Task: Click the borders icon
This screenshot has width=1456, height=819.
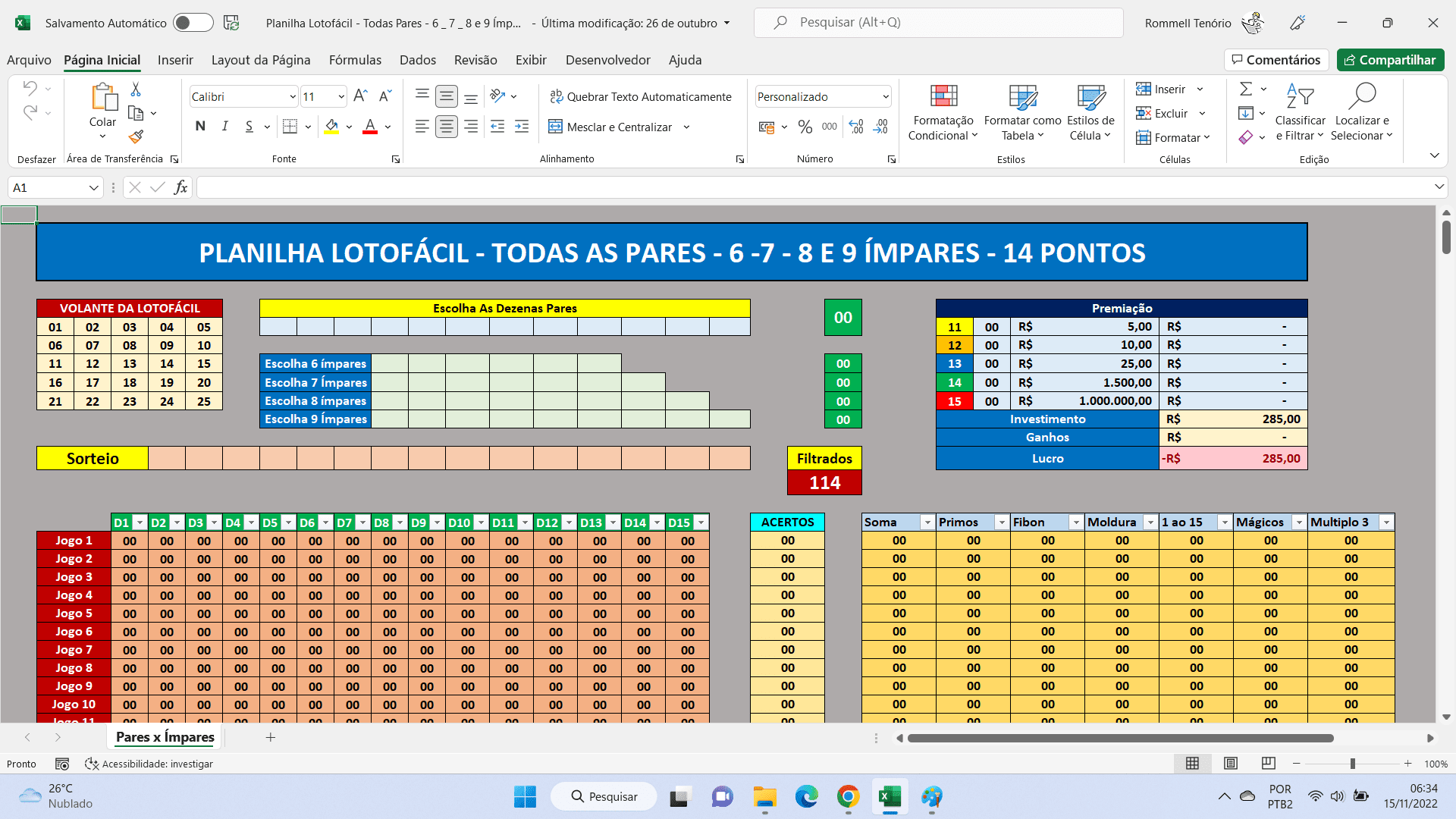Action: [290, 126]
